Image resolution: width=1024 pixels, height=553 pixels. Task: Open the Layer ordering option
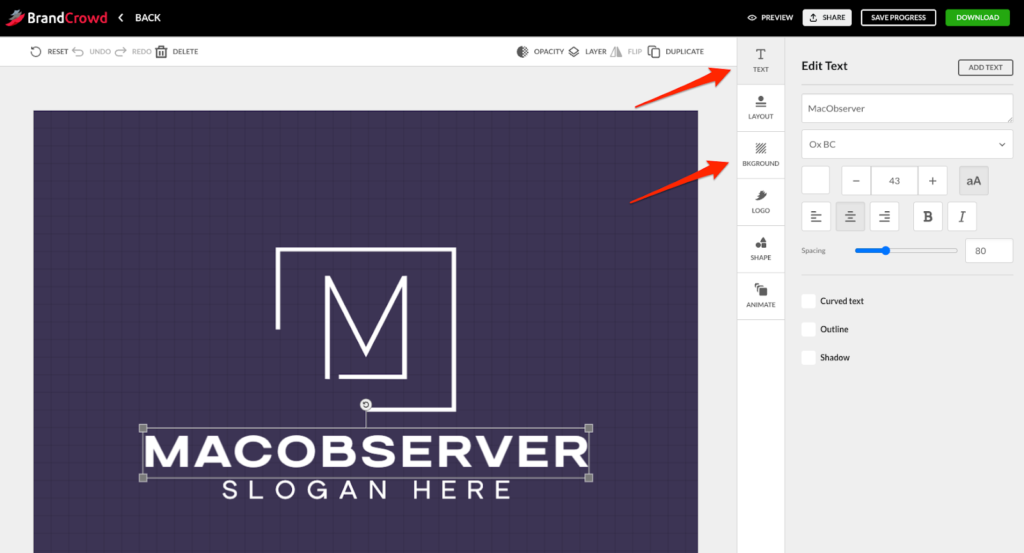587,52
